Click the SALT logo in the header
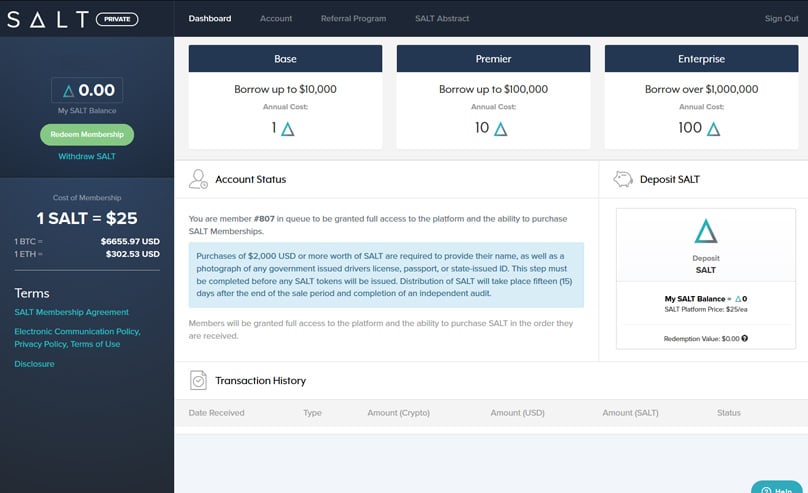This screenshot has width=808, height=493. (48, 20)
